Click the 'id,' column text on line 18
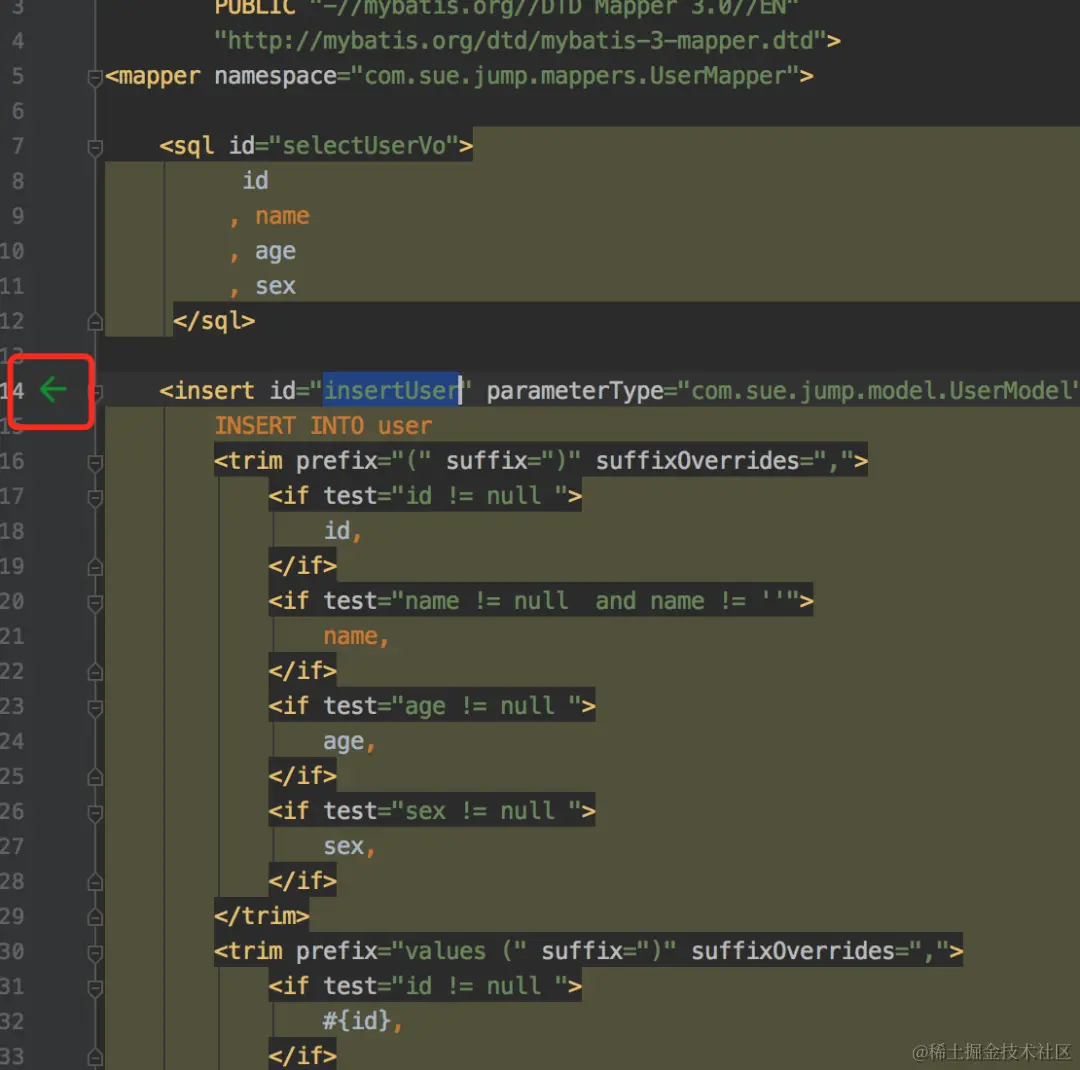Screen dimensions: 1080x1070 (342, 531)
